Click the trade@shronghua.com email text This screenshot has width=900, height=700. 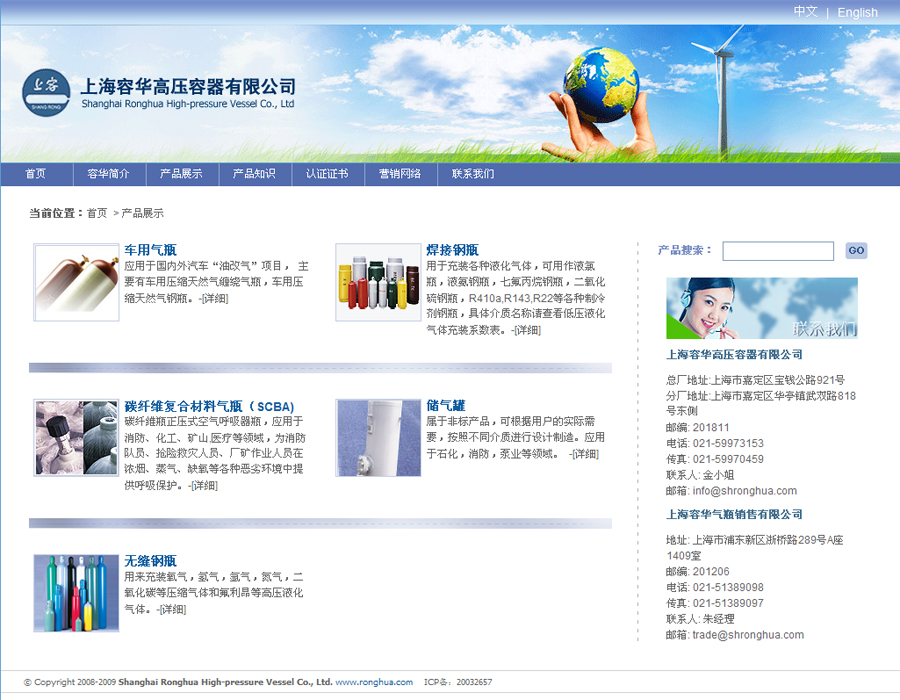point(748,635)
